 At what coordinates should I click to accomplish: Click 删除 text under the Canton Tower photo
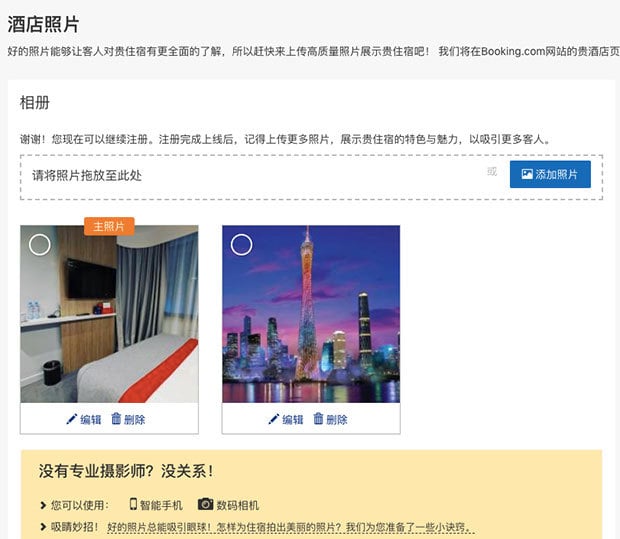point(336,420)
